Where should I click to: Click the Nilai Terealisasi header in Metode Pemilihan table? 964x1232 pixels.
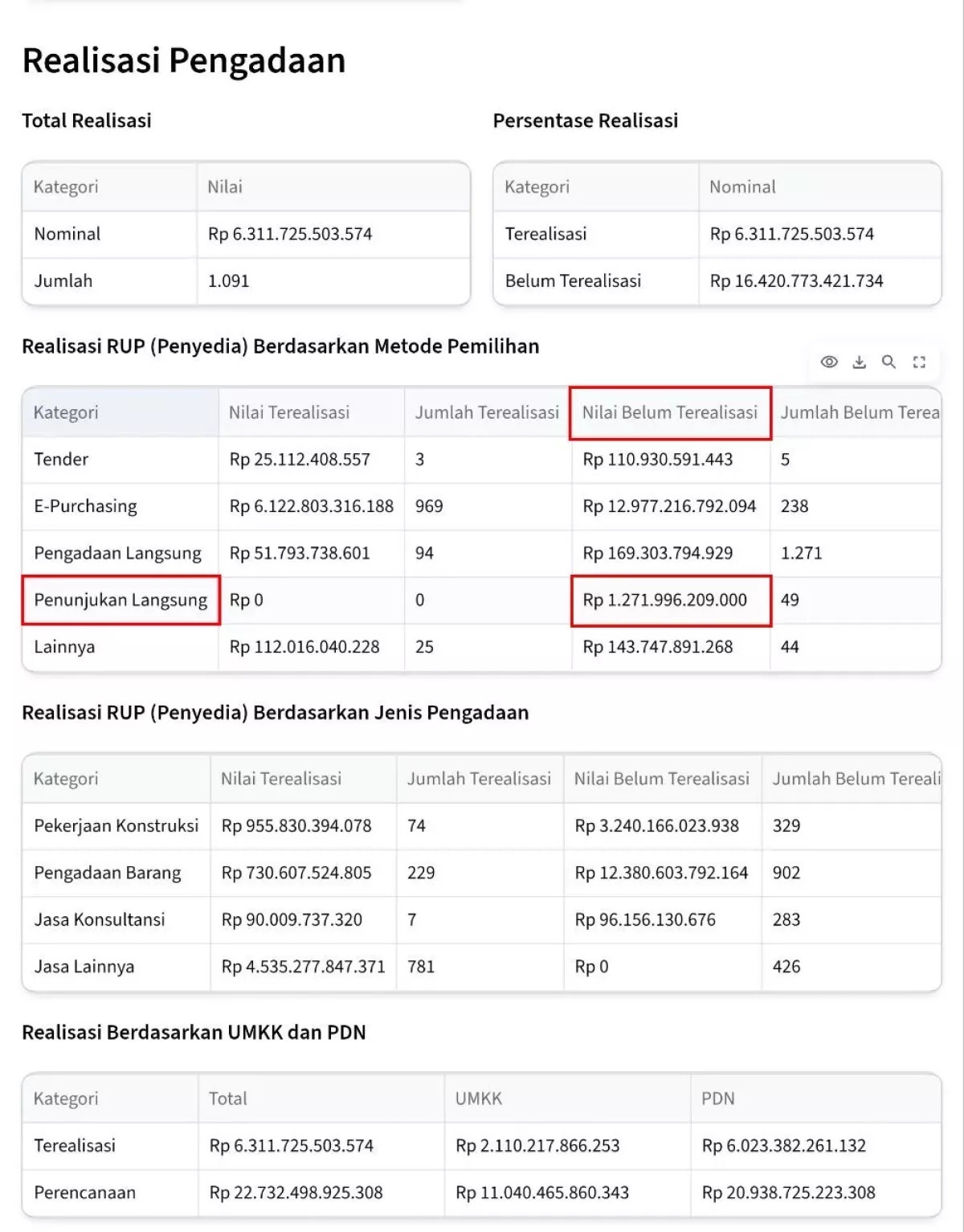pos(311,412)
